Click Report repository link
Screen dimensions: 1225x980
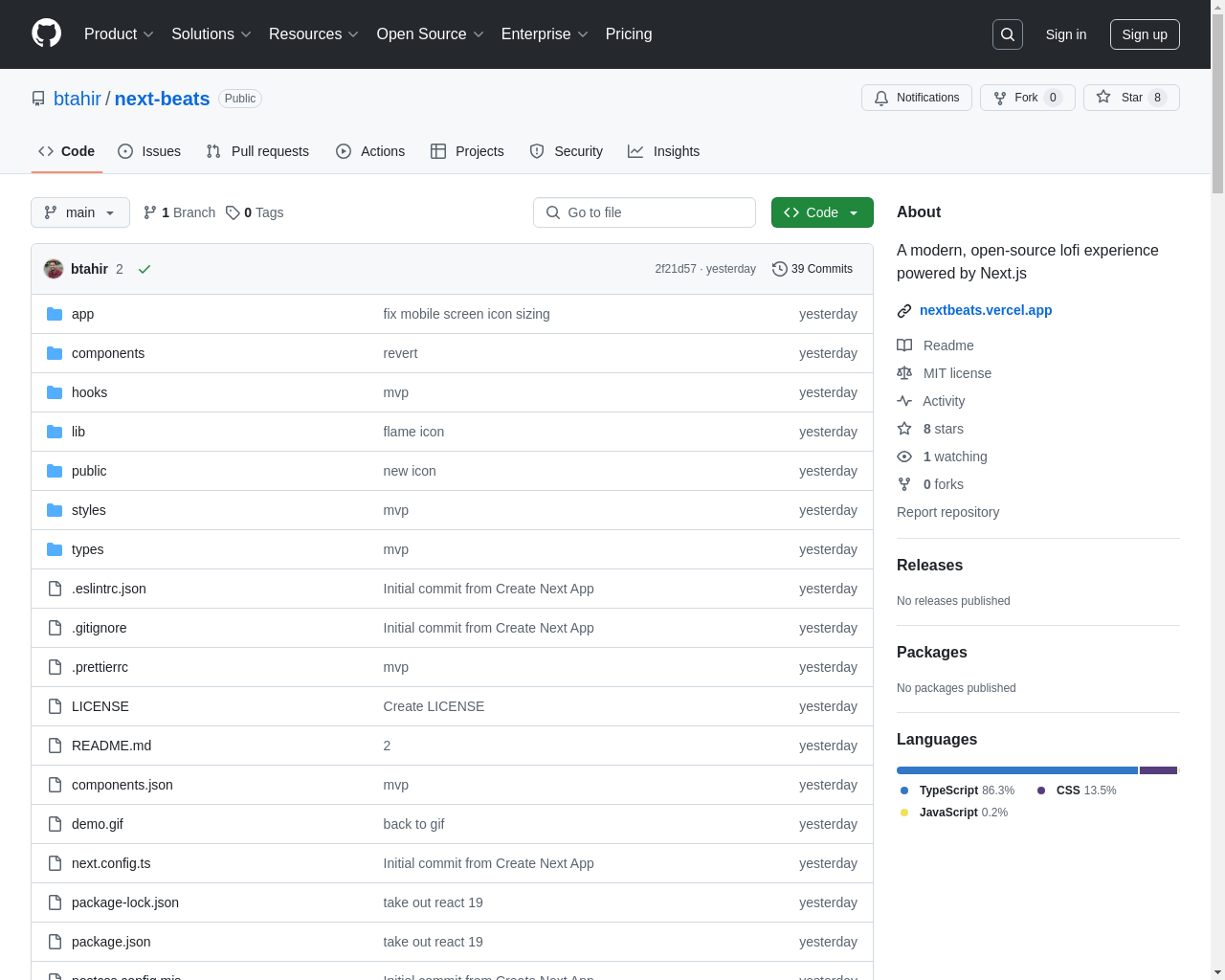(x=947, y=512)
